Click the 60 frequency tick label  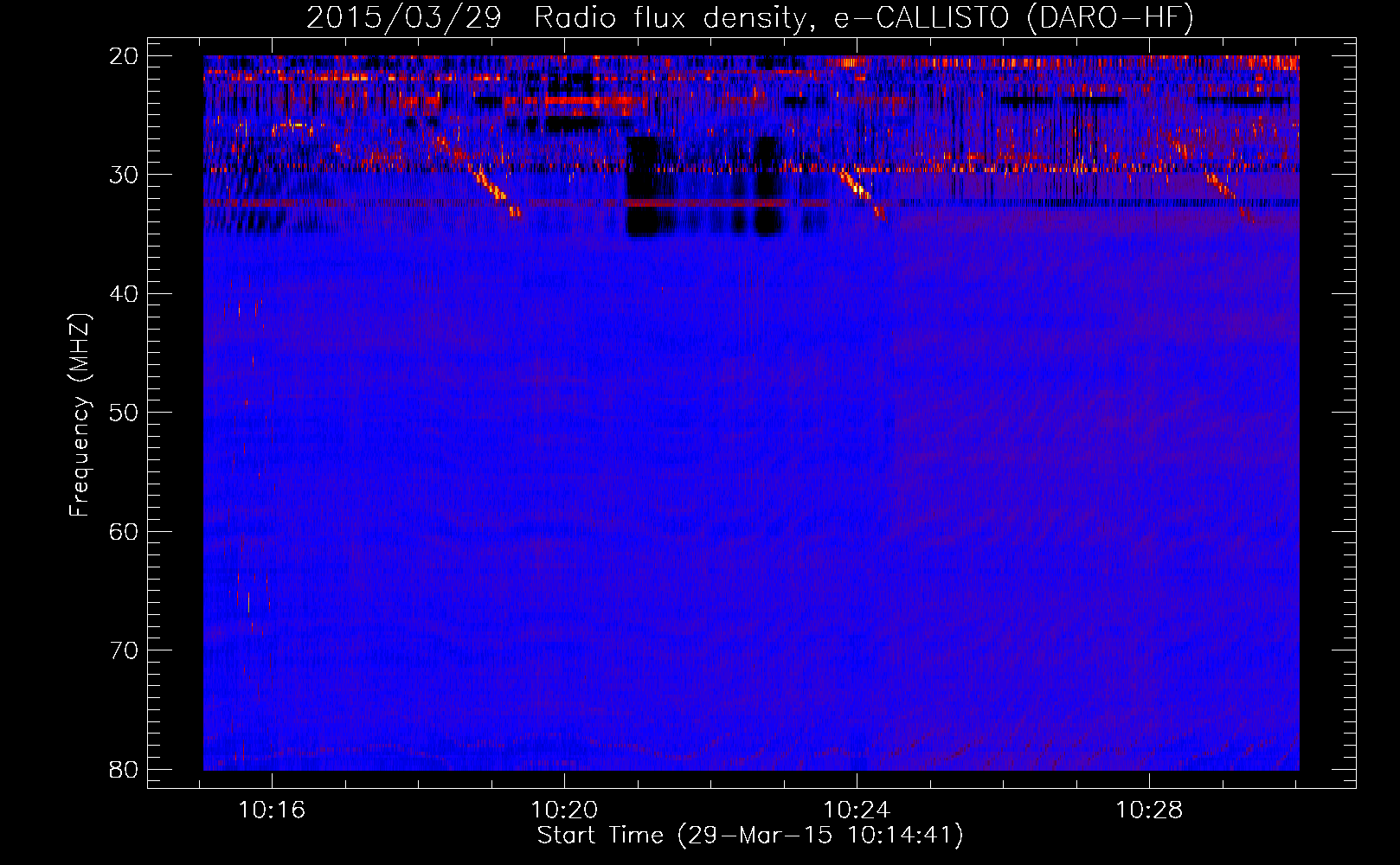pos(125,532)
